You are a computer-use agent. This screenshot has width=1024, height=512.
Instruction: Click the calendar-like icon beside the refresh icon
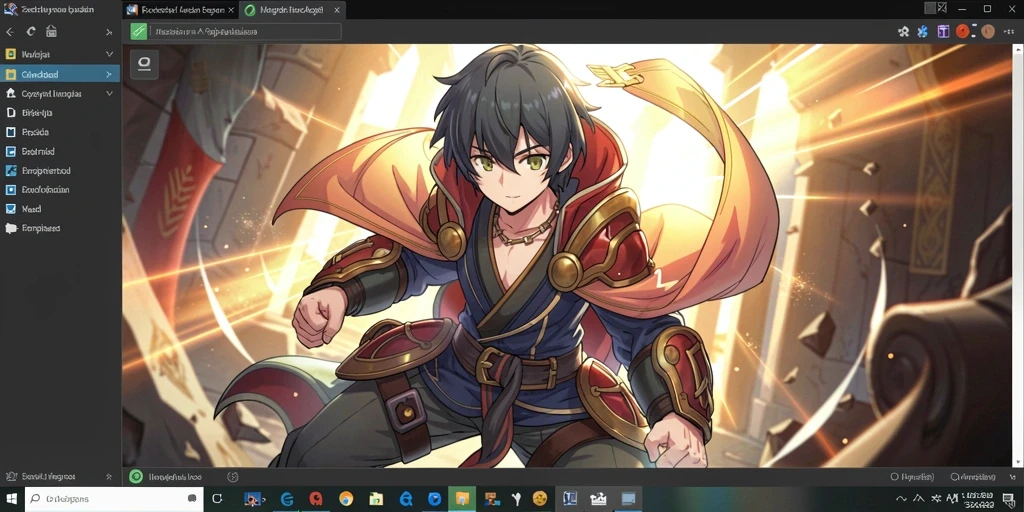pos(51,31)
